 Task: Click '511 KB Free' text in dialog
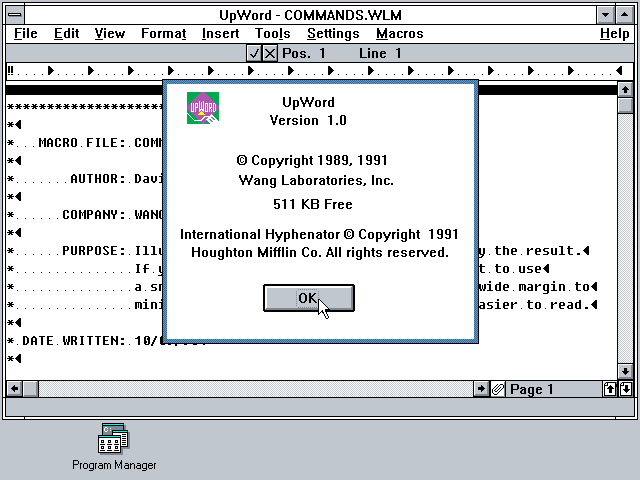(x=313, y=204)
